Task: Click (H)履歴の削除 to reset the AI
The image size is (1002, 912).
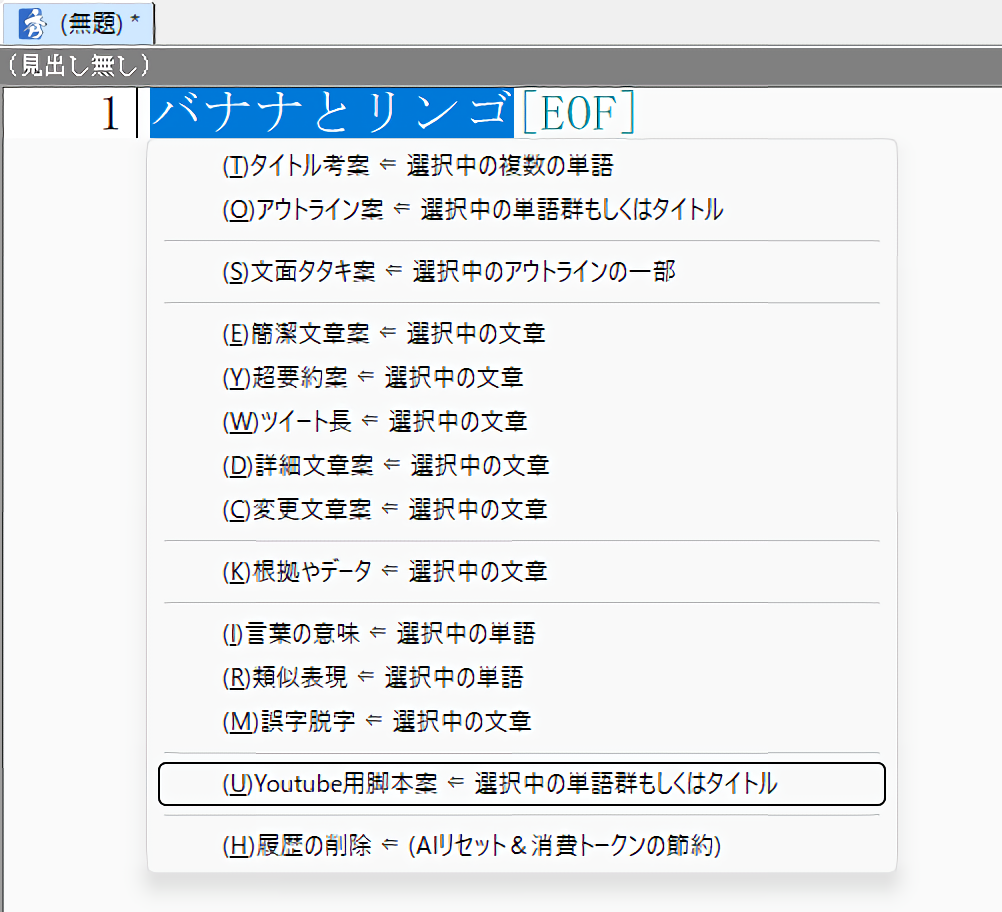Action: tap(471, 846)
